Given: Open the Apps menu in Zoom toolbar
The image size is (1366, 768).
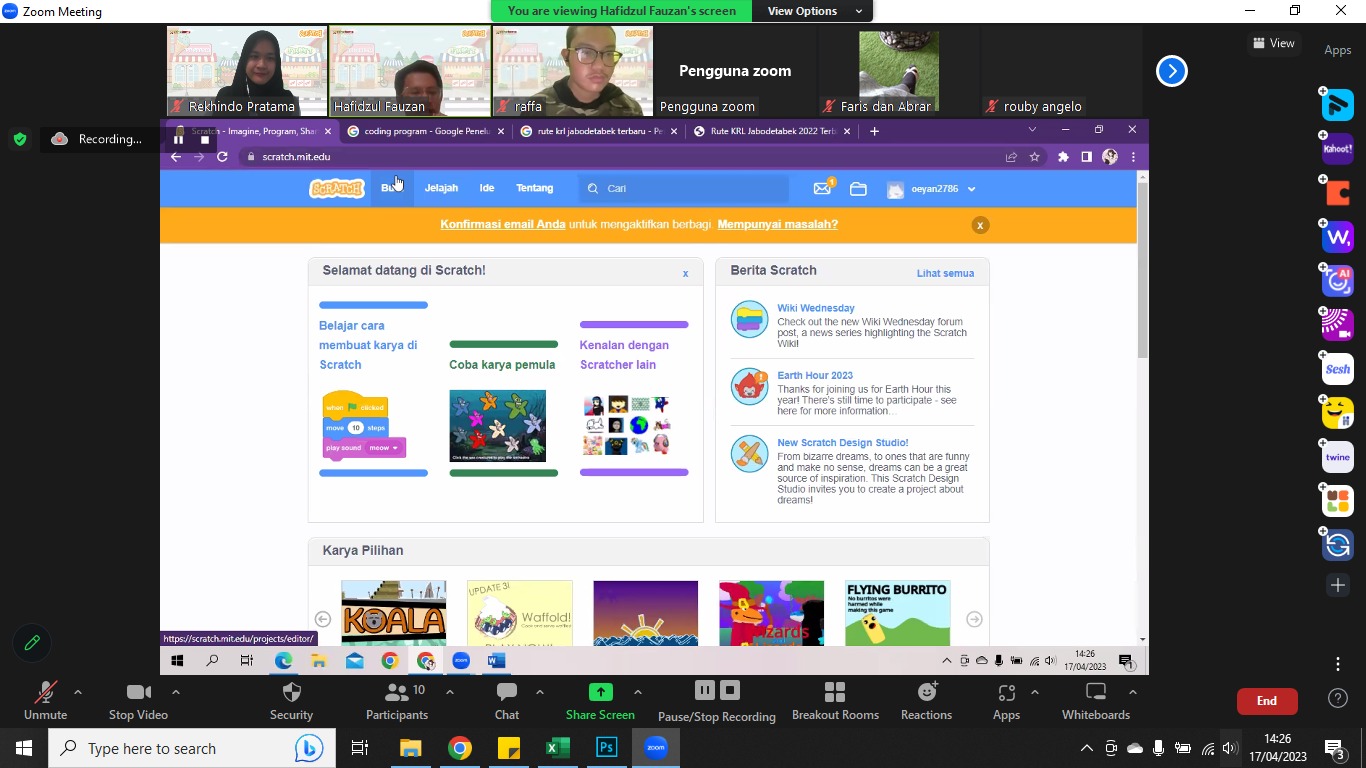Looking at the screenshot, I should (1006, 693).
